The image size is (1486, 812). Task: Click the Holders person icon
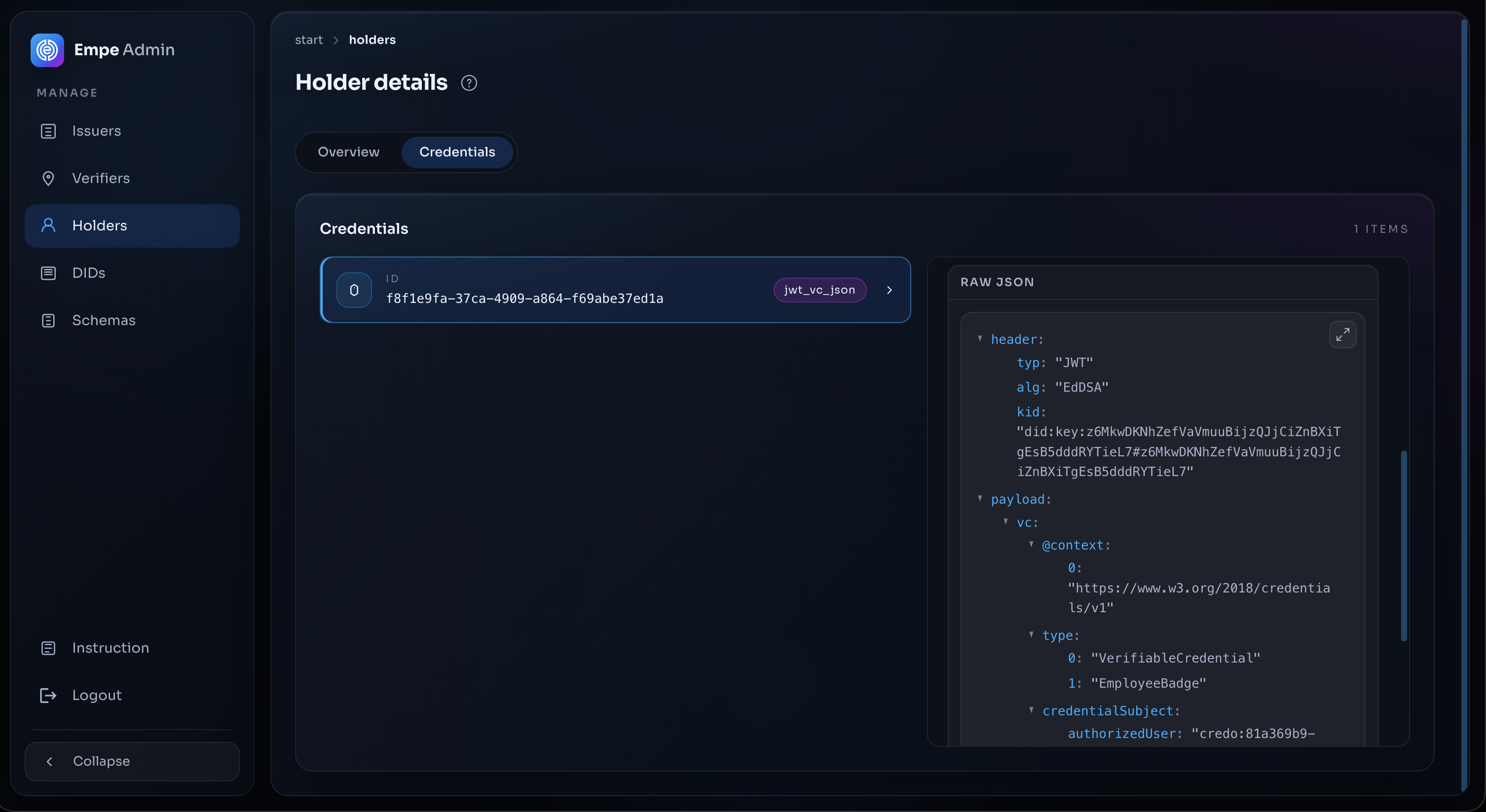click(48, 225)
